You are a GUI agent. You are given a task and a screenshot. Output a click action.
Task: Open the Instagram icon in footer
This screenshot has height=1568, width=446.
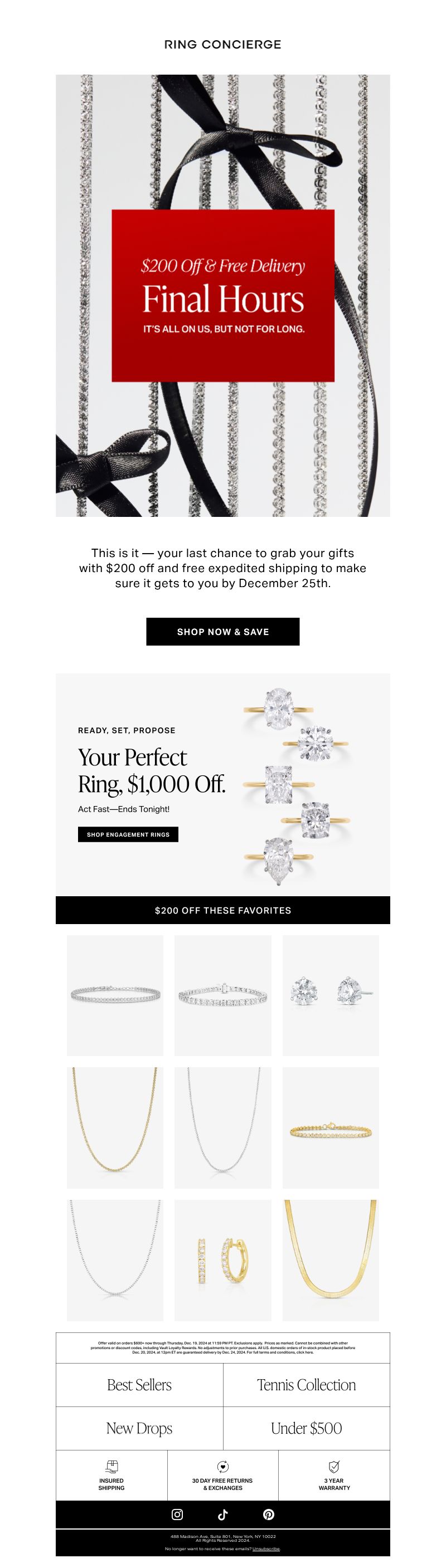[x=177, y=1514]
